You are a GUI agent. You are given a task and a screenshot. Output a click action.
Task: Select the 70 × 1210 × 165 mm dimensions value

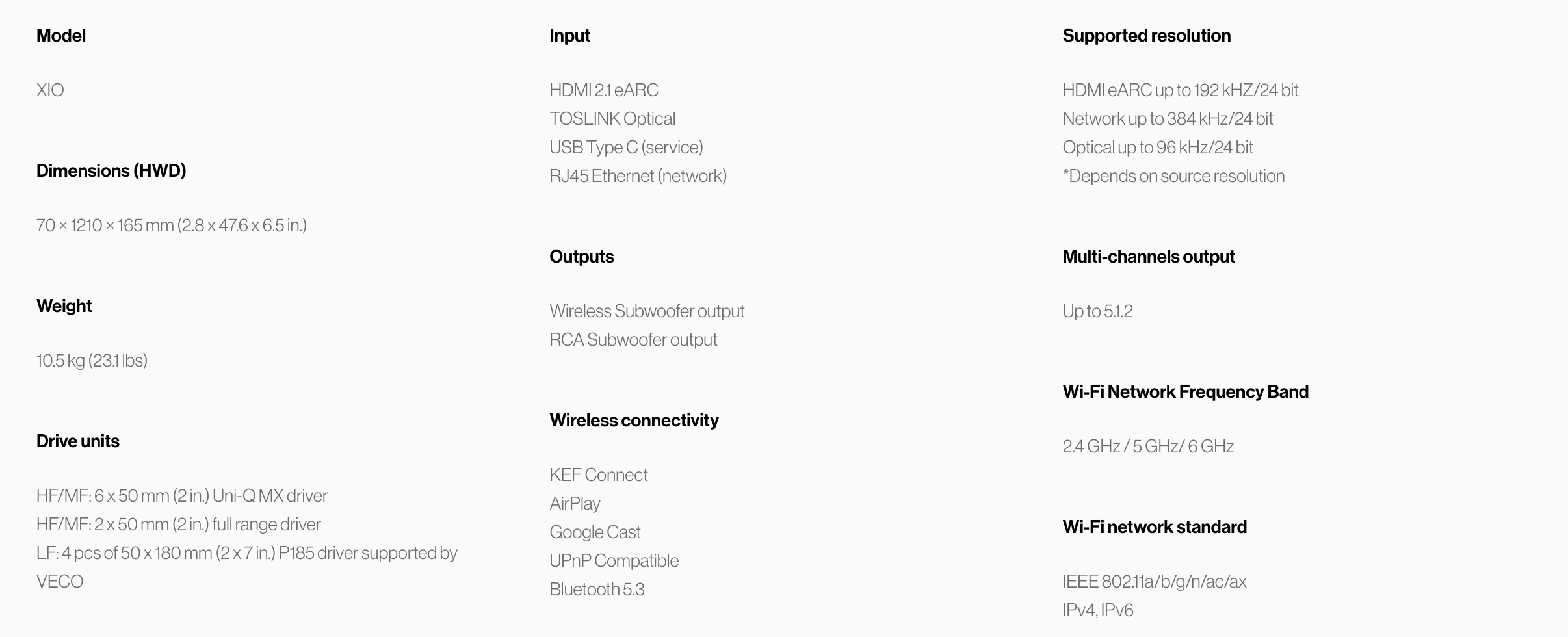coord(172,226)
